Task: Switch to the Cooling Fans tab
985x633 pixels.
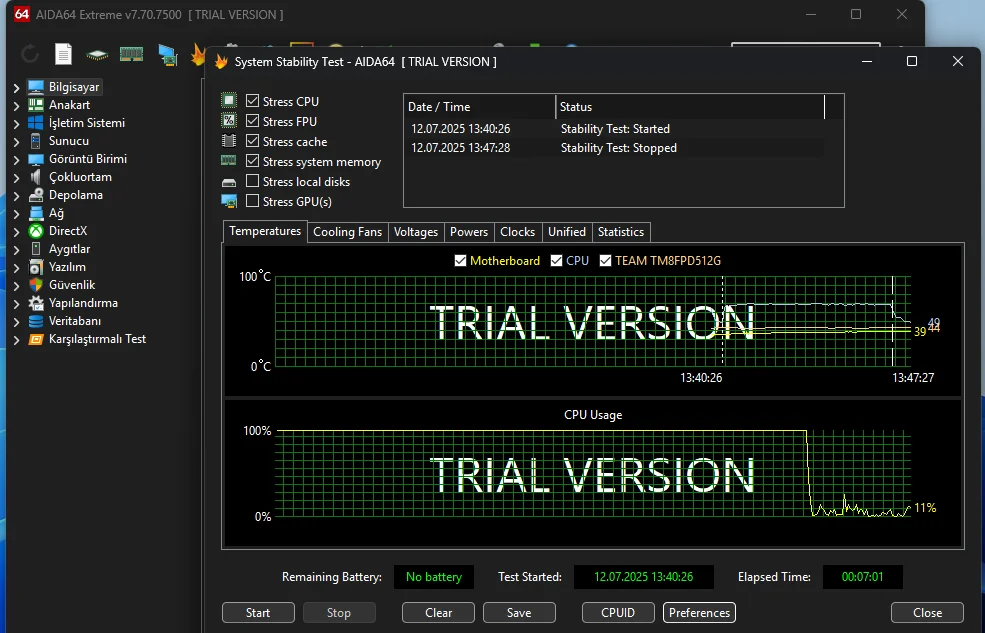Action: pos(347,232)
